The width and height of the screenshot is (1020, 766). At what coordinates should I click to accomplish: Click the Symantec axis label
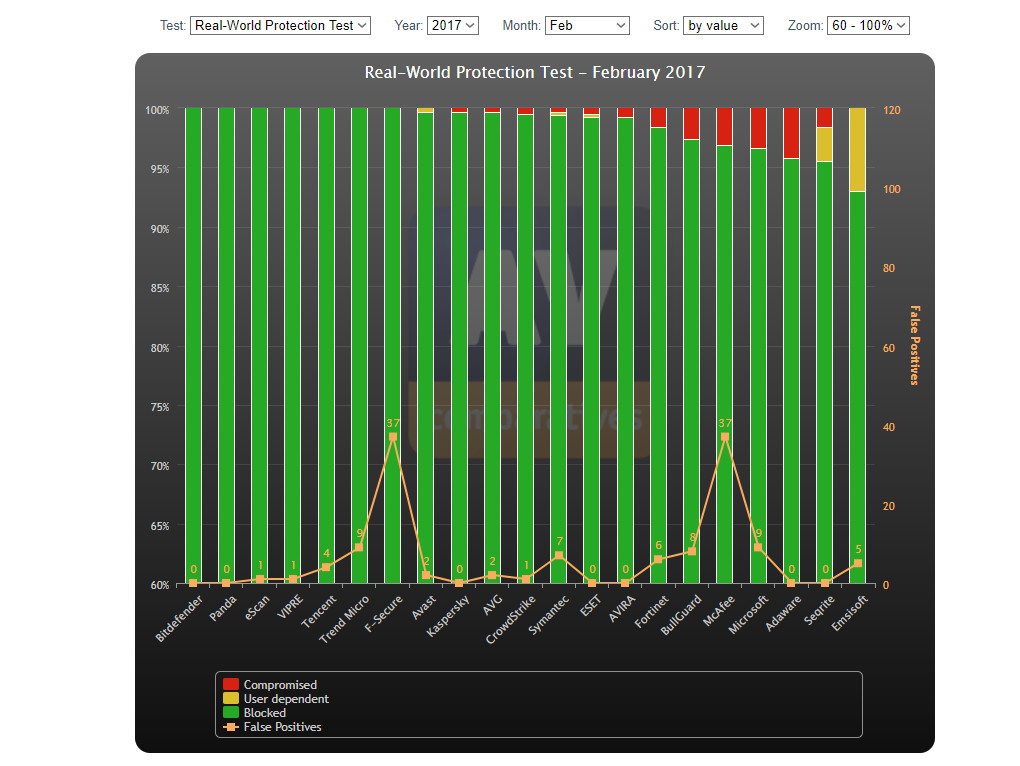point(548,615)
